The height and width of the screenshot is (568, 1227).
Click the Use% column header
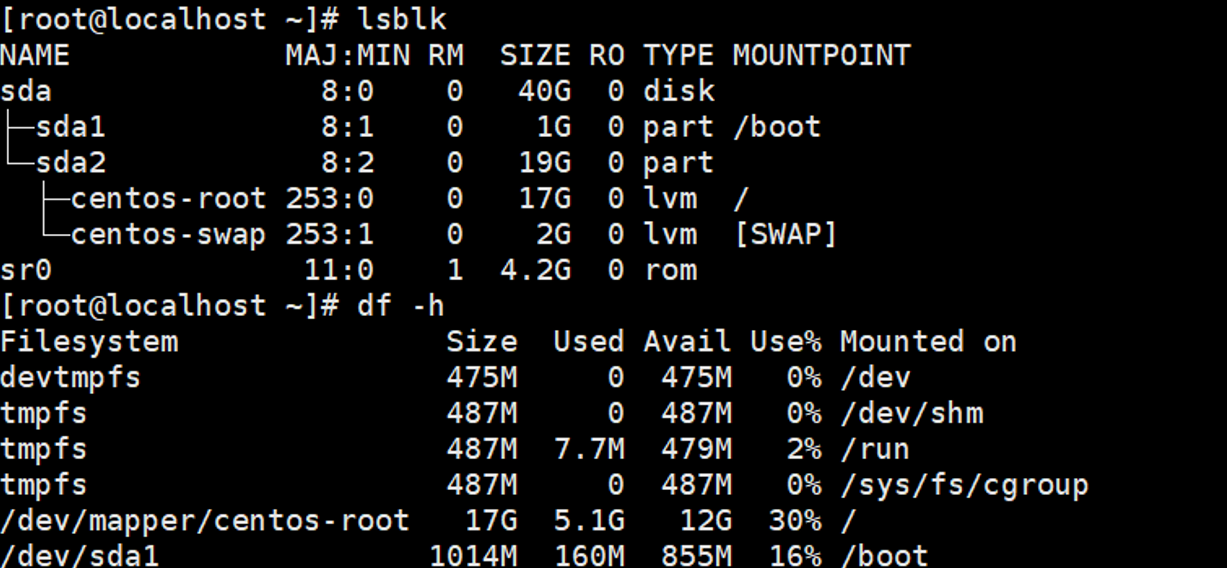click(x=785, y=342)
